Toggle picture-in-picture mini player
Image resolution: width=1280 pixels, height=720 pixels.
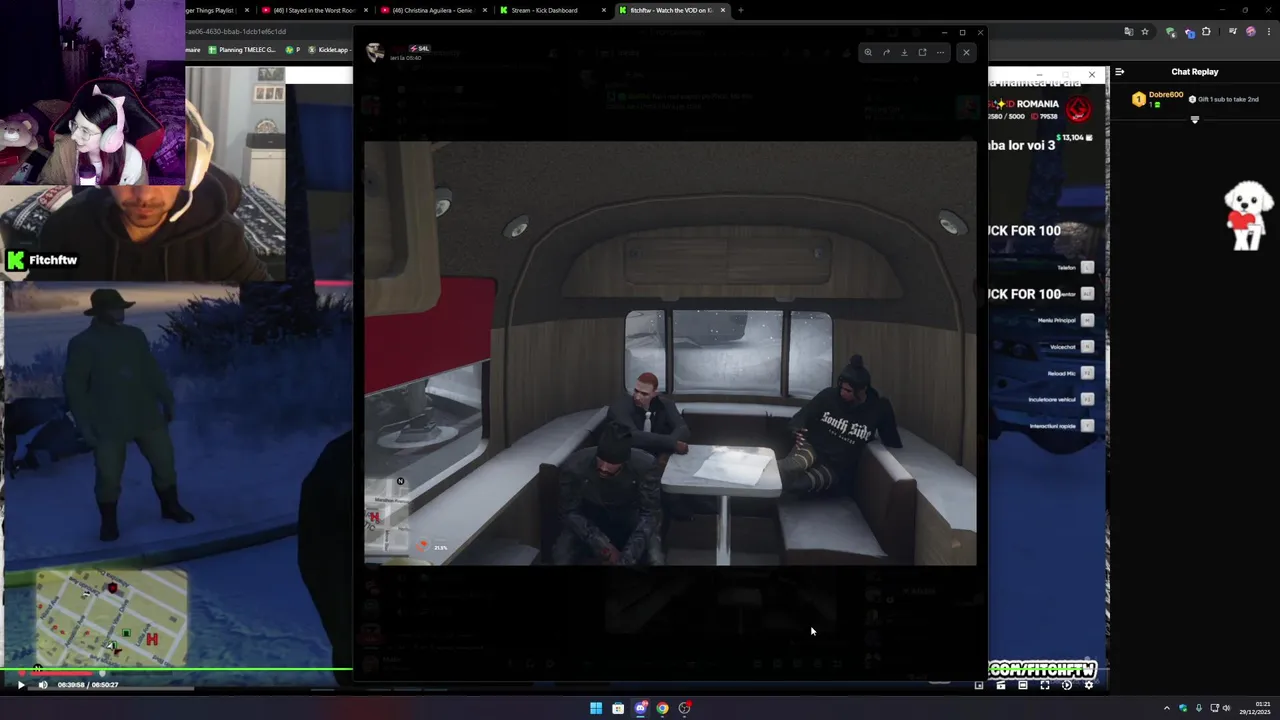coord(979,685)
